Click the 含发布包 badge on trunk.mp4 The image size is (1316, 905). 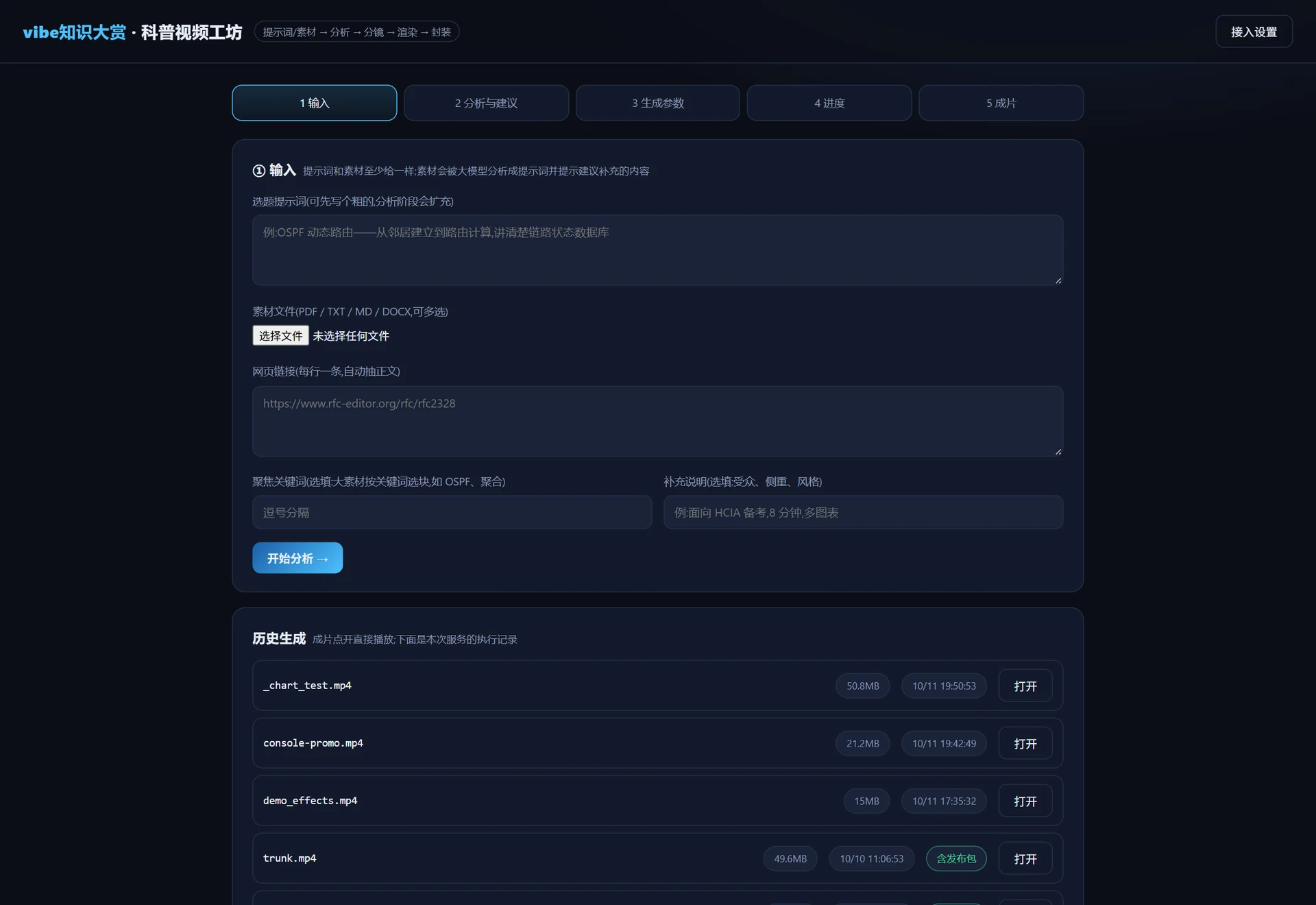coord(956,858)
